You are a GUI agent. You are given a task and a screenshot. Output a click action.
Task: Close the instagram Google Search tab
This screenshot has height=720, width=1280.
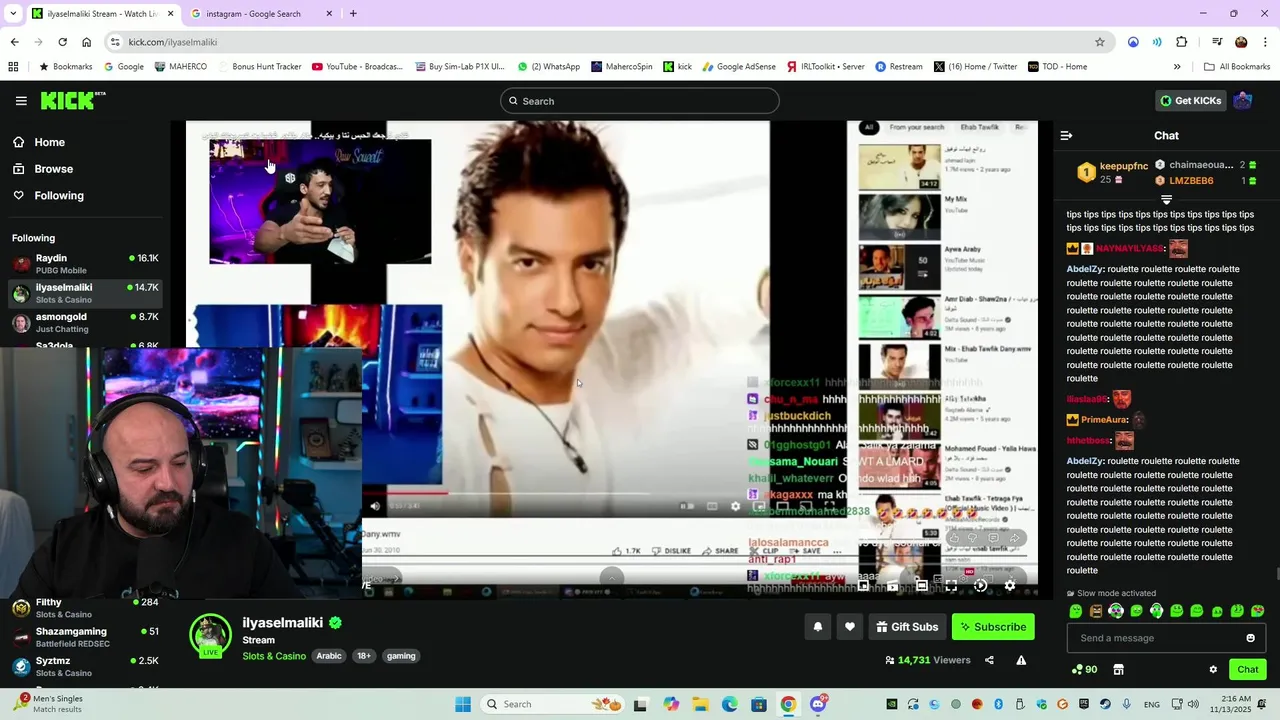(329, 14)
